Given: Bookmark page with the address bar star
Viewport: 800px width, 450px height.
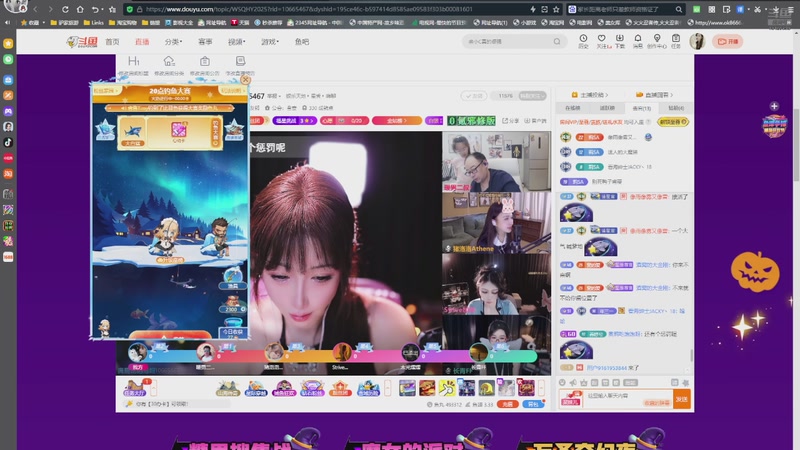Looking at the screenshot, I should (x=556, y=9).
